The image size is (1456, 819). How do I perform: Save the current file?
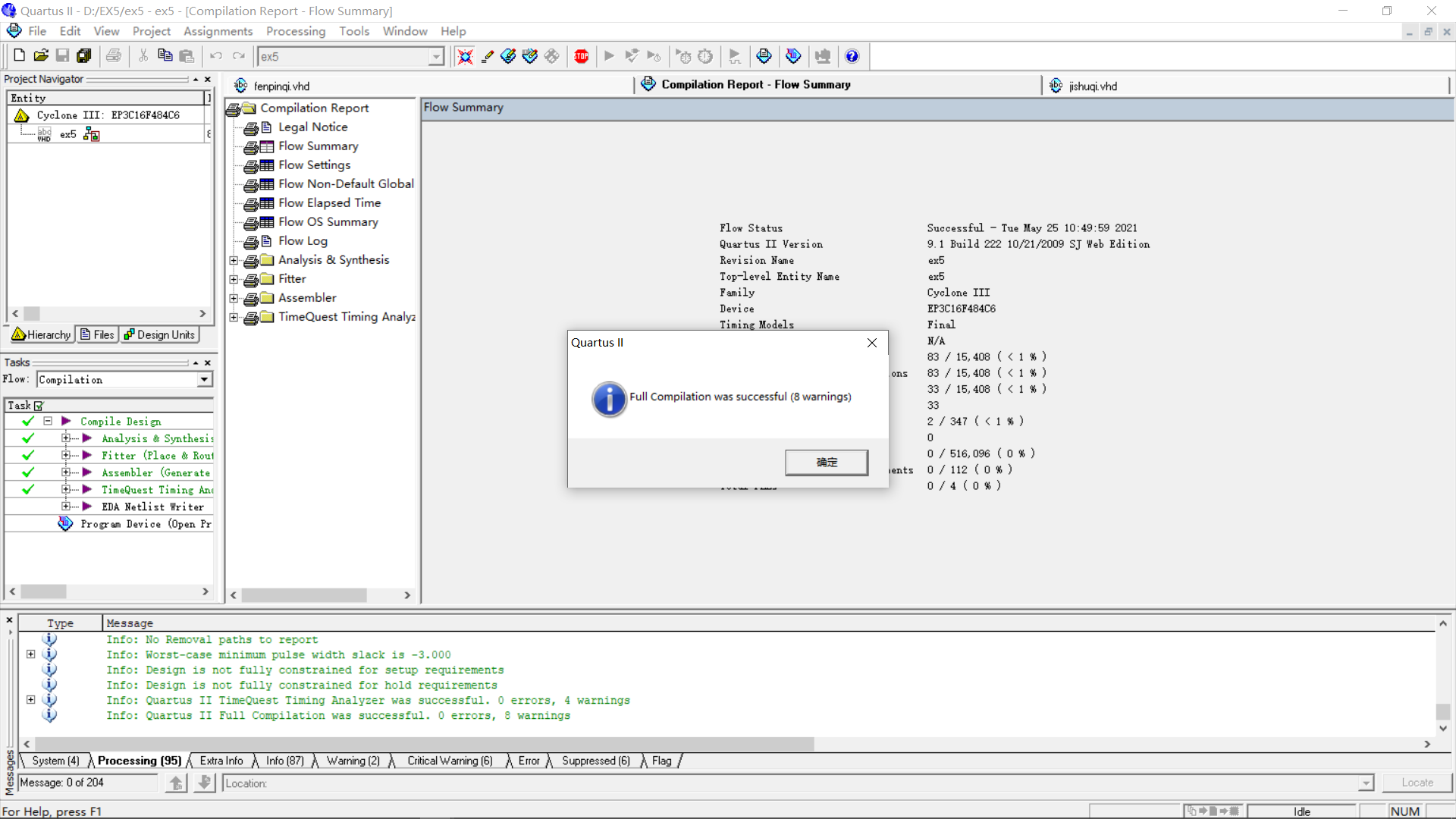pyautogui.click(x=62, y=56)
